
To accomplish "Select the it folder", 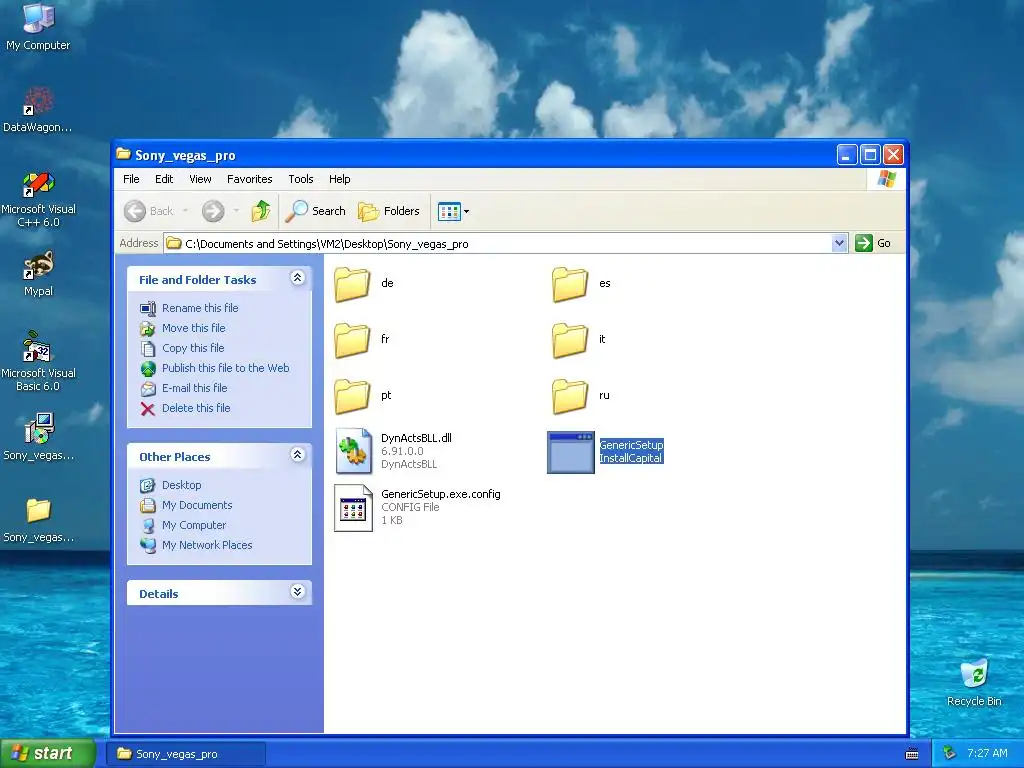I will pos(570,340).
